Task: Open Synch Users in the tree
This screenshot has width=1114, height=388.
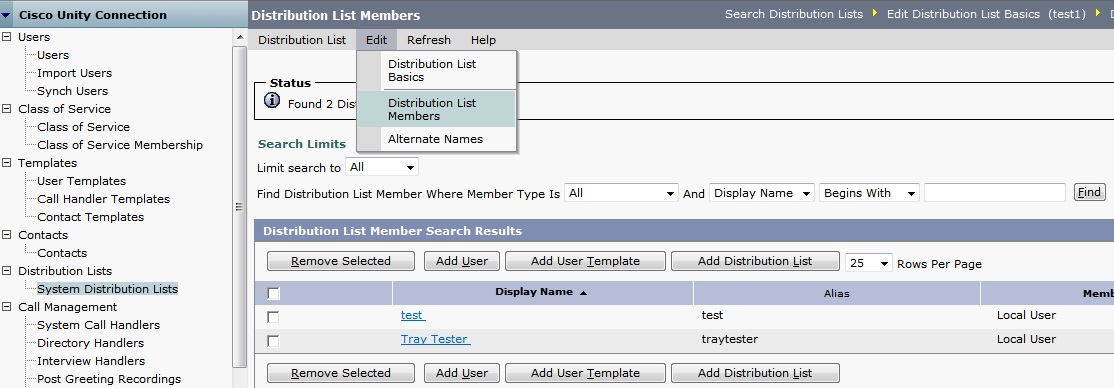Action: 72,91
